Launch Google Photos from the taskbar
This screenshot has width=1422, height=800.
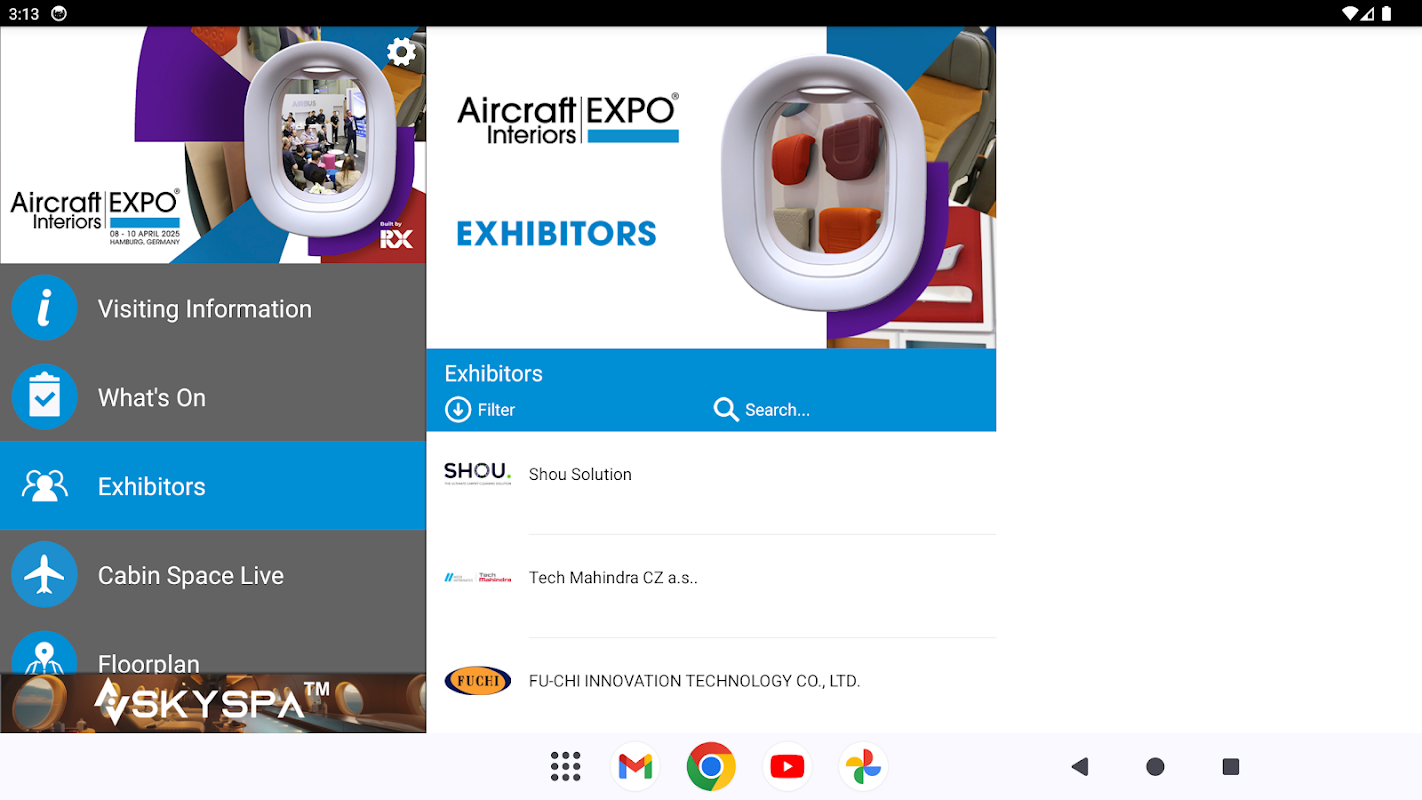pyautogui.click(x=863, y=767)
